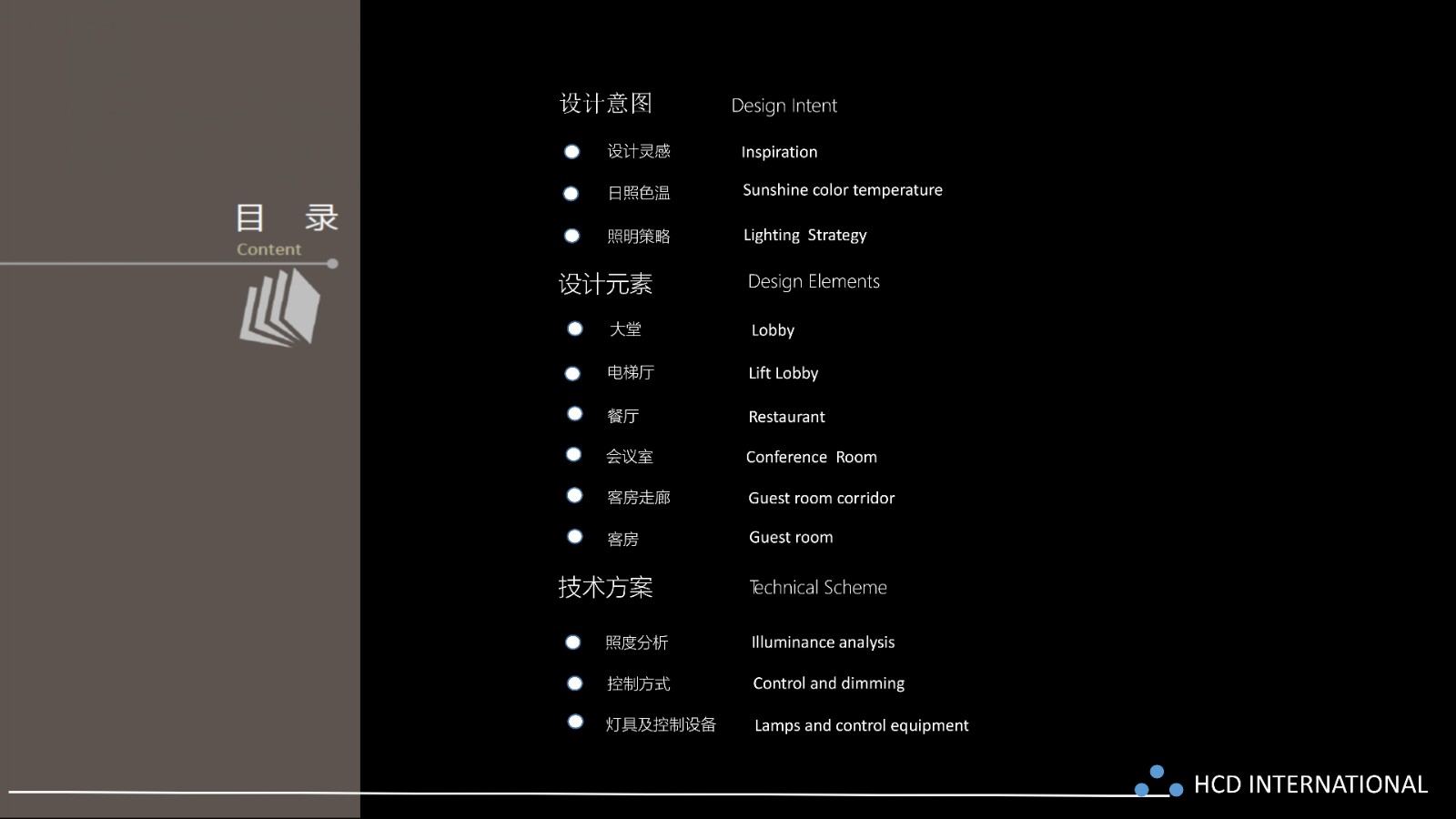Select the Design Intent heading
This screenshot has height=819, width=1456.
784,106
